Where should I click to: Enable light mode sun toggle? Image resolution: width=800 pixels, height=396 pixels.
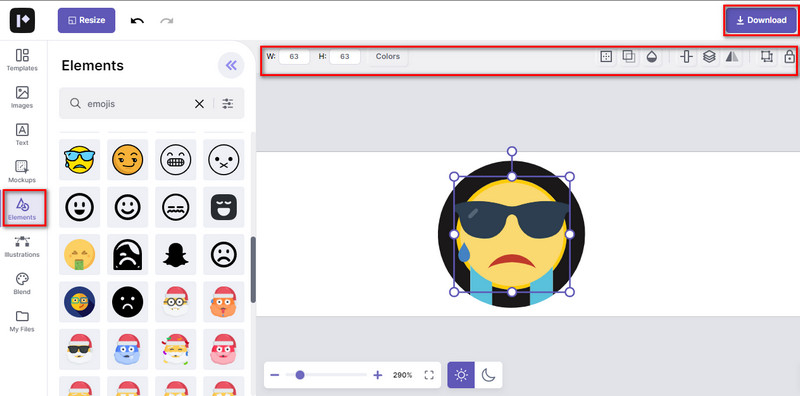461,375
